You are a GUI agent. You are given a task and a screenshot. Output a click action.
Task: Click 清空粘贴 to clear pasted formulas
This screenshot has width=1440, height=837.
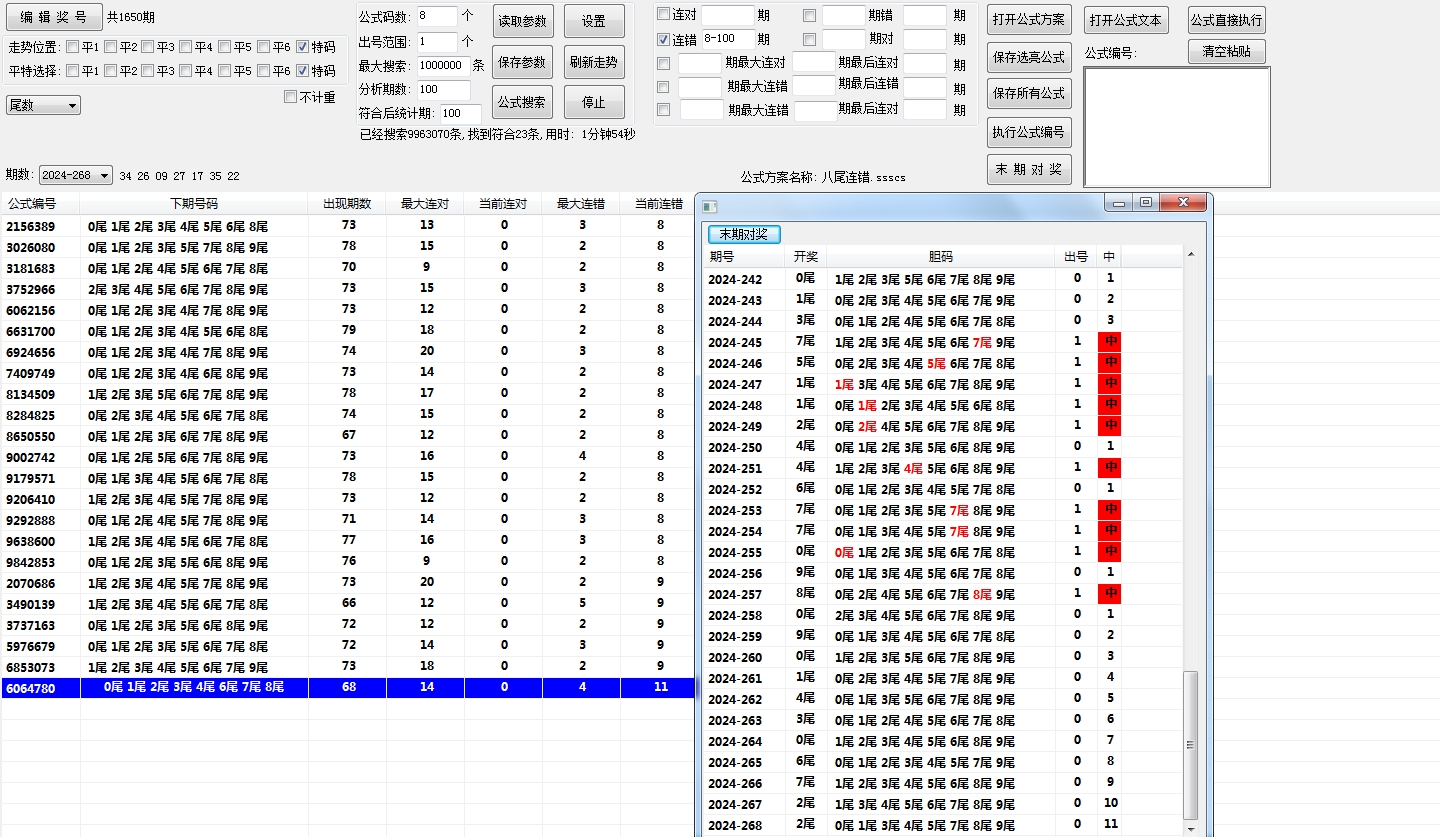pyautogui.click(x=1226, y=51)
